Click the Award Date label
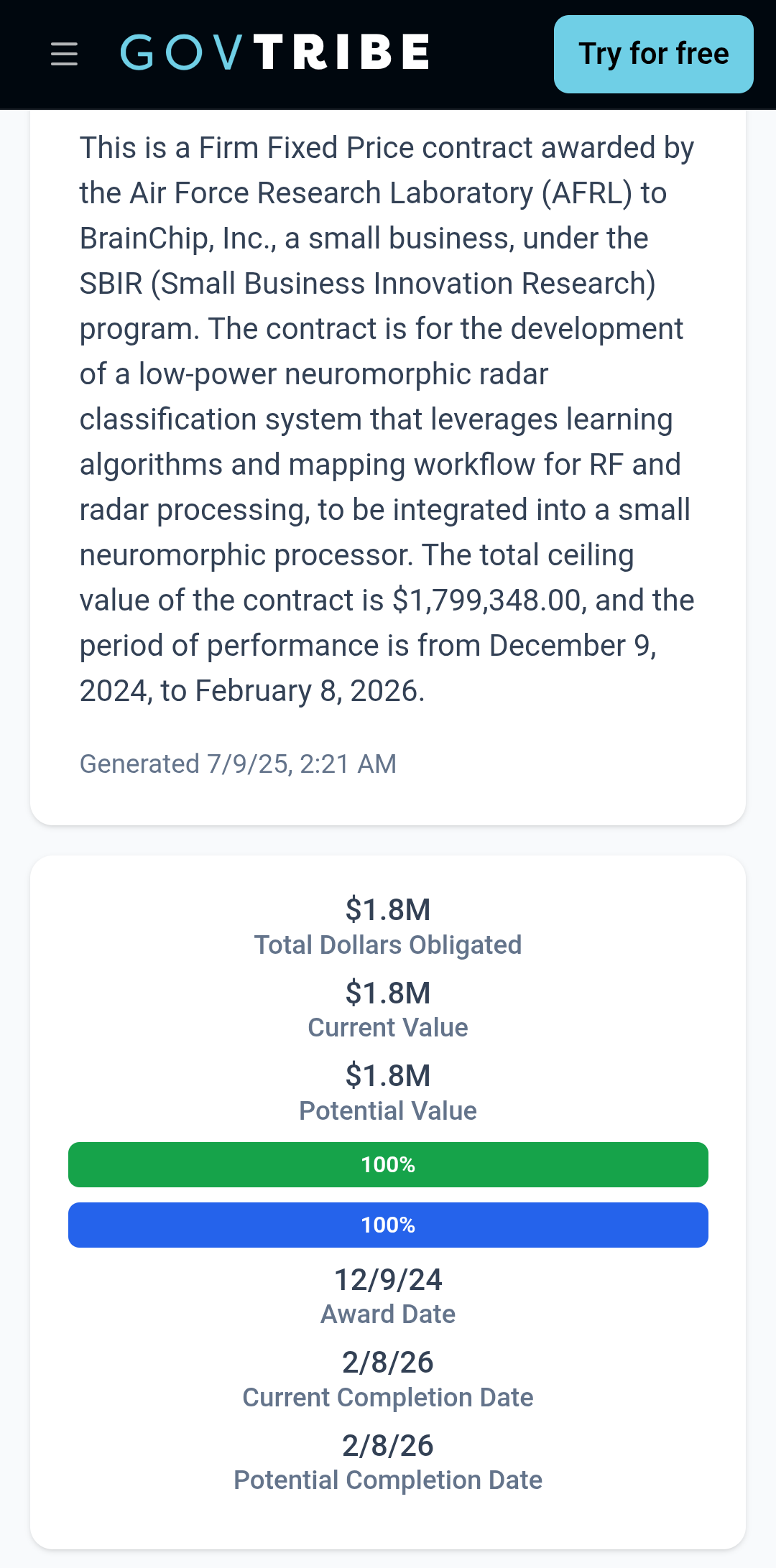 pyautogui.click(x=388, y=1314)
